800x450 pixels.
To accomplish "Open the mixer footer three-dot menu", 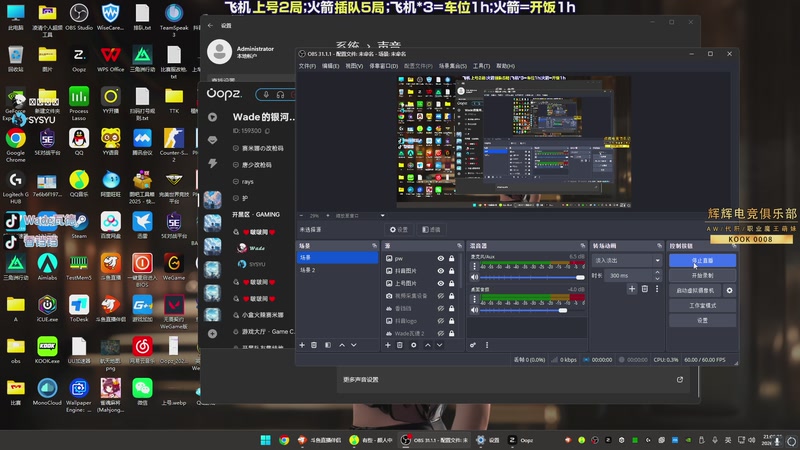I will (x=487, y=345).
